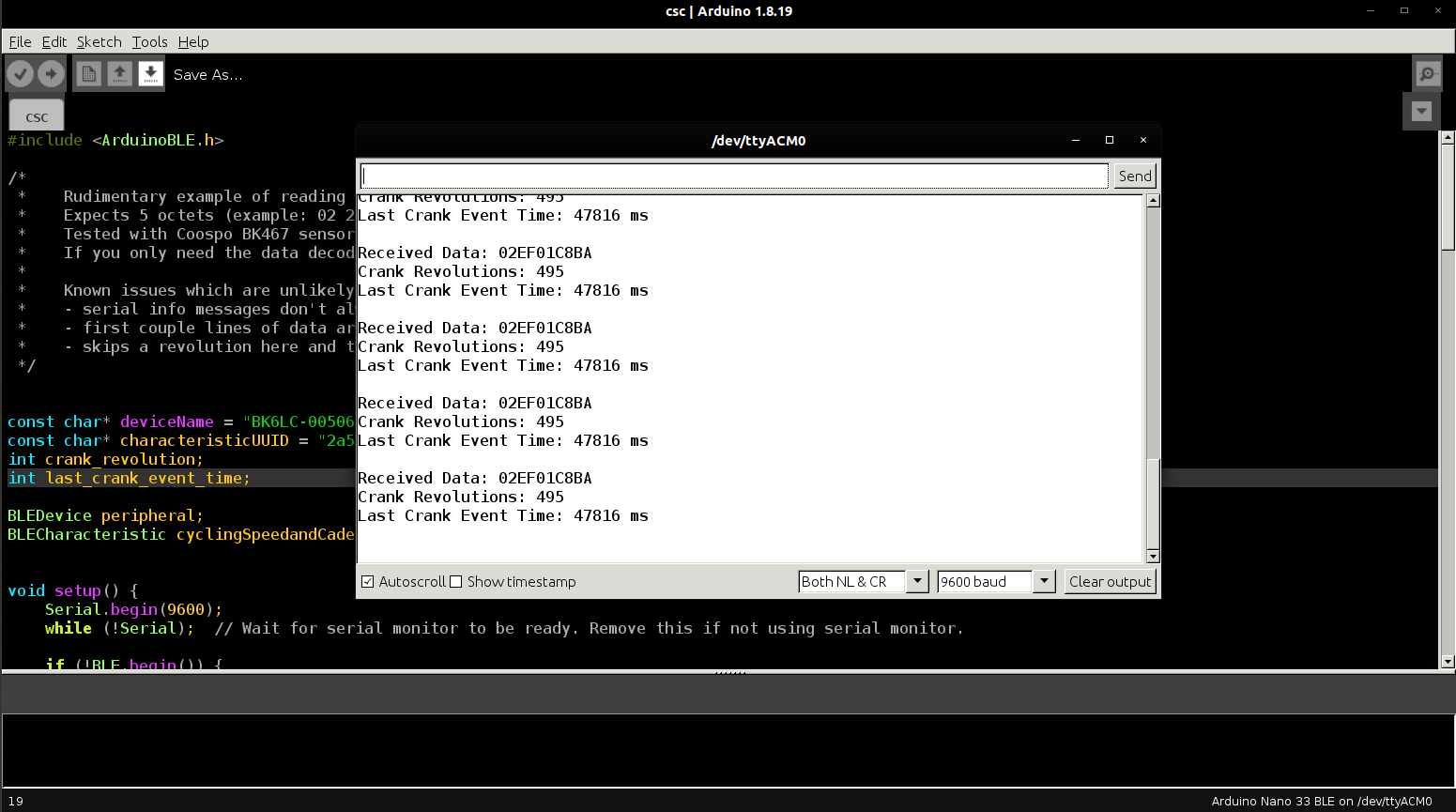
Task: Click the 'int crank_revolution;' code line
Action: [105, 459]
